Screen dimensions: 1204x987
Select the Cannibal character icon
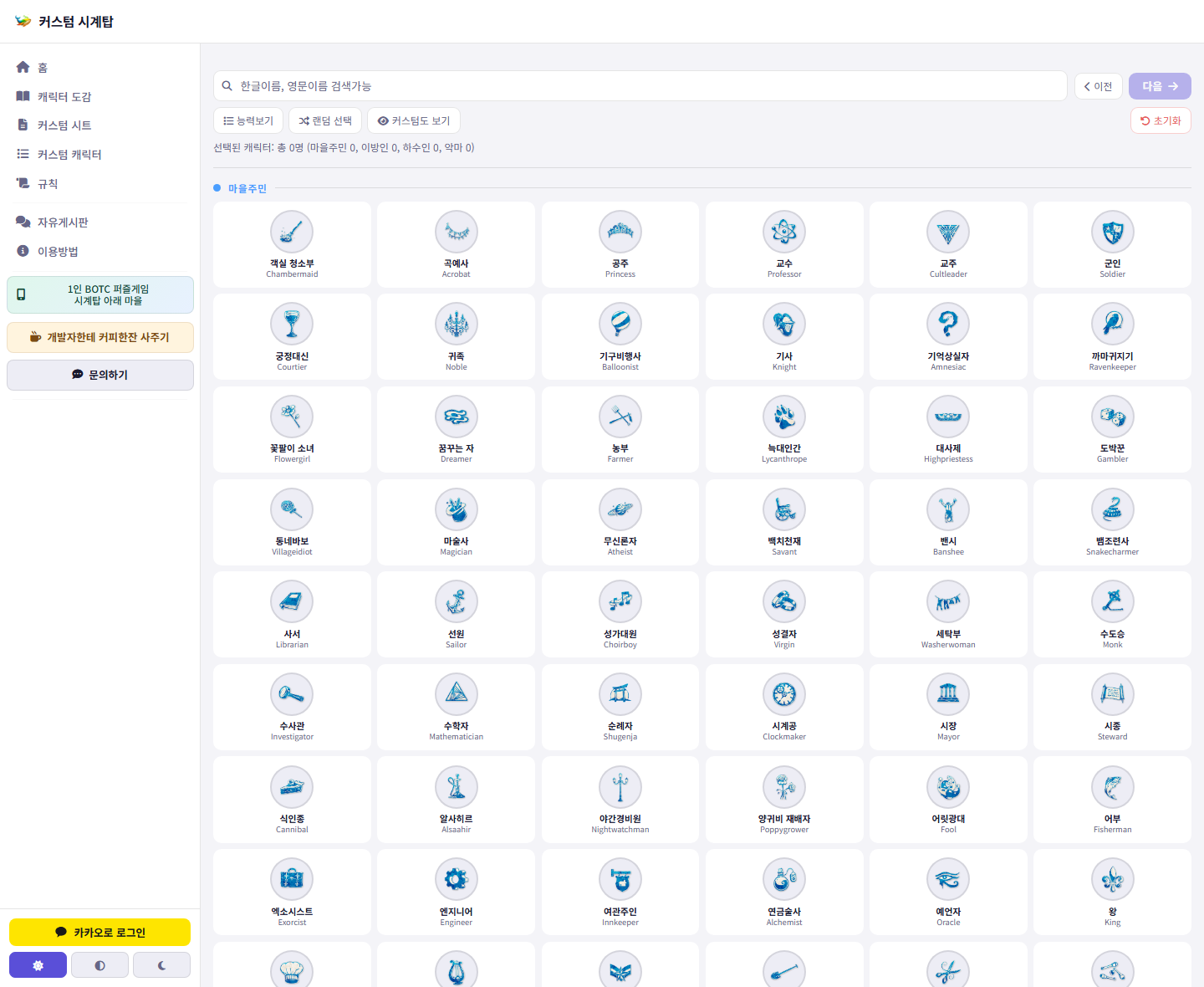tap(292, 787)
